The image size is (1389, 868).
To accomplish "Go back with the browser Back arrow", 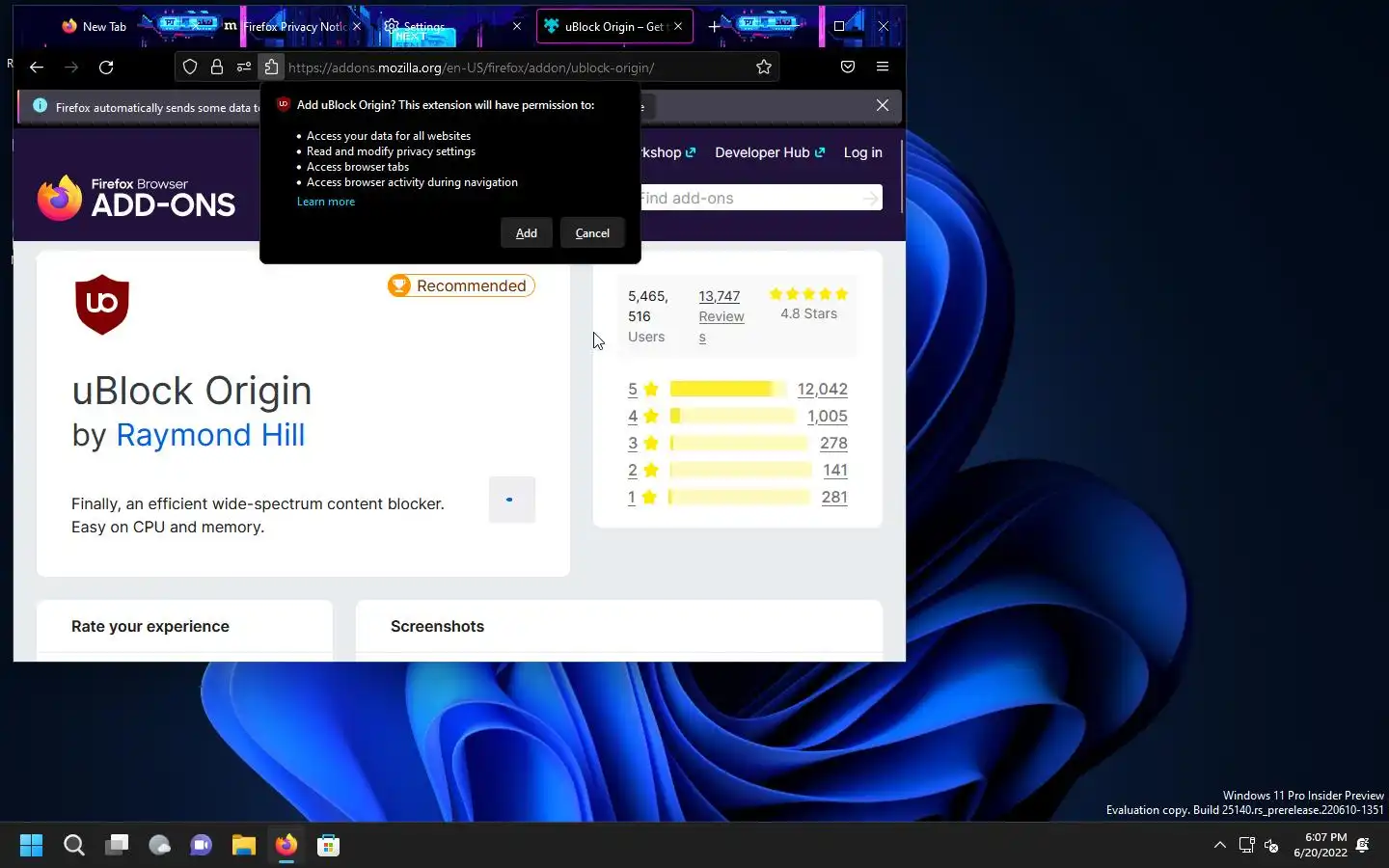I will tap(37, 67).
